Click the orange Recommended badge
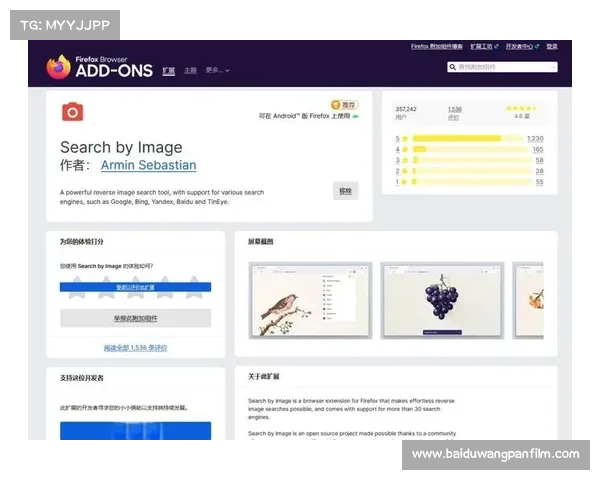 click(343, 104)
